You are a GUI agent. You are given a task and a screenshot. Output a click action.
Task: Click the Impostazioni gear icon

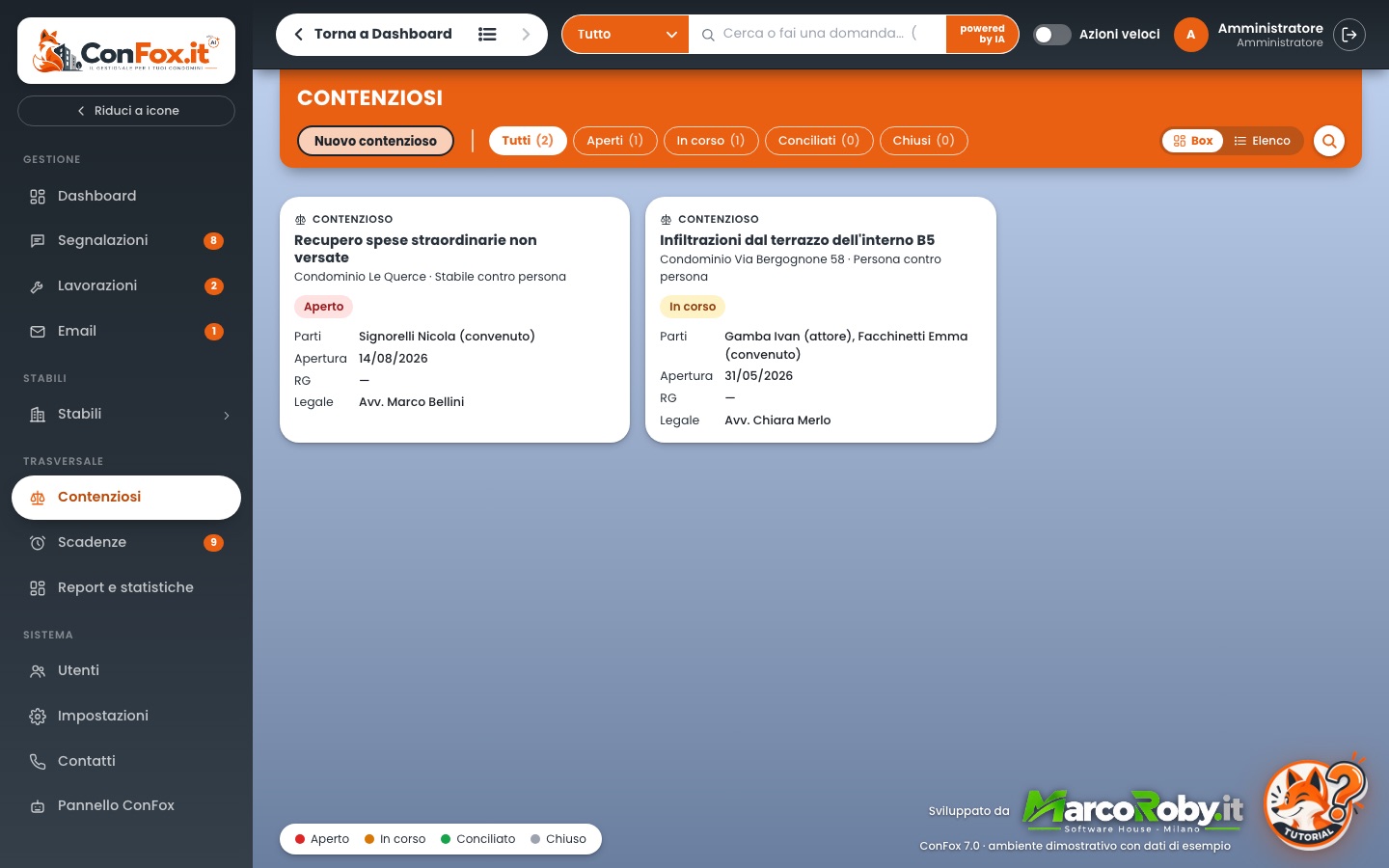(x=38, y=717)
